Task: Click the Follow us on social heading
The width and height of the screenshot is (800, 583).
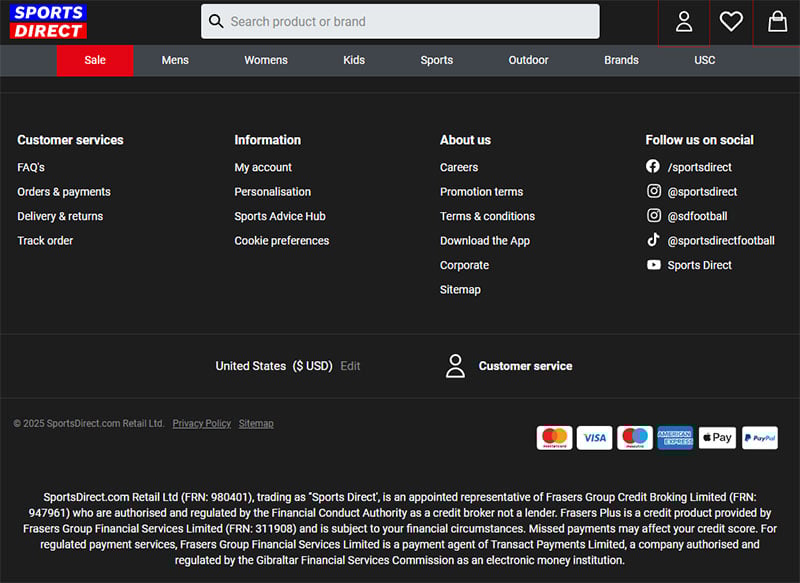Action: [699, 140]
